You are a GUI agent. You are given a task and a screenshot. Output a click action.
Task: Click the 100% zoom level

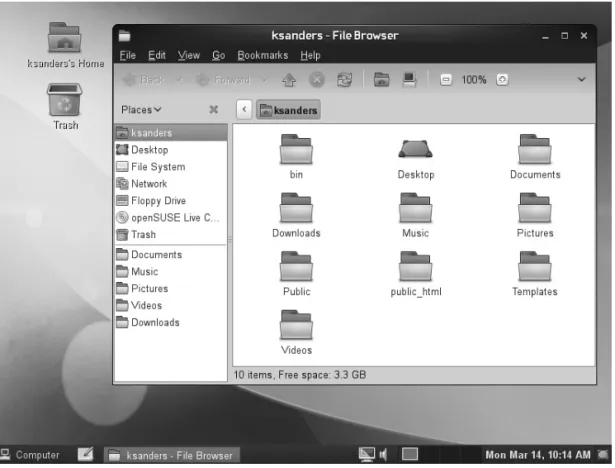pyautogui.click(x=474, y=80)
